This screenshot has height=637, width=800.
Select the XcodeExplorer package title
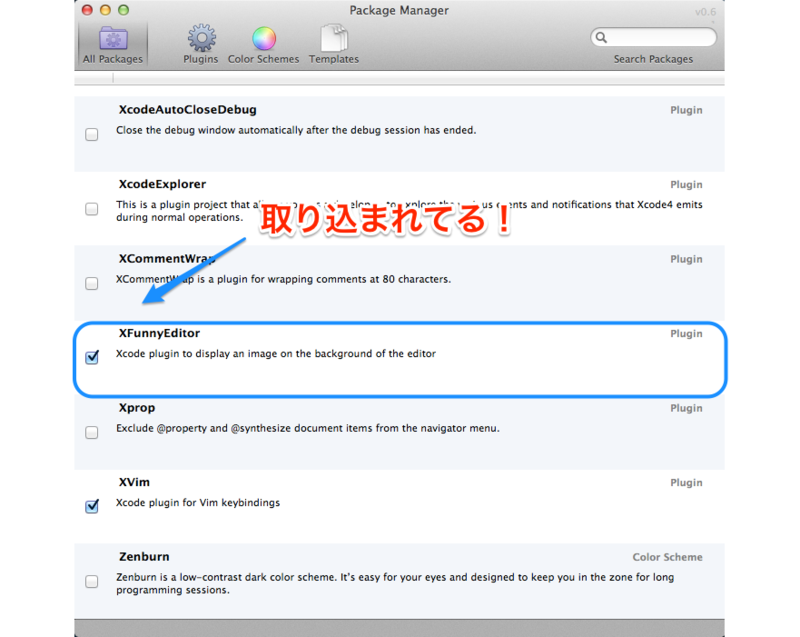(x=162, y=184)
